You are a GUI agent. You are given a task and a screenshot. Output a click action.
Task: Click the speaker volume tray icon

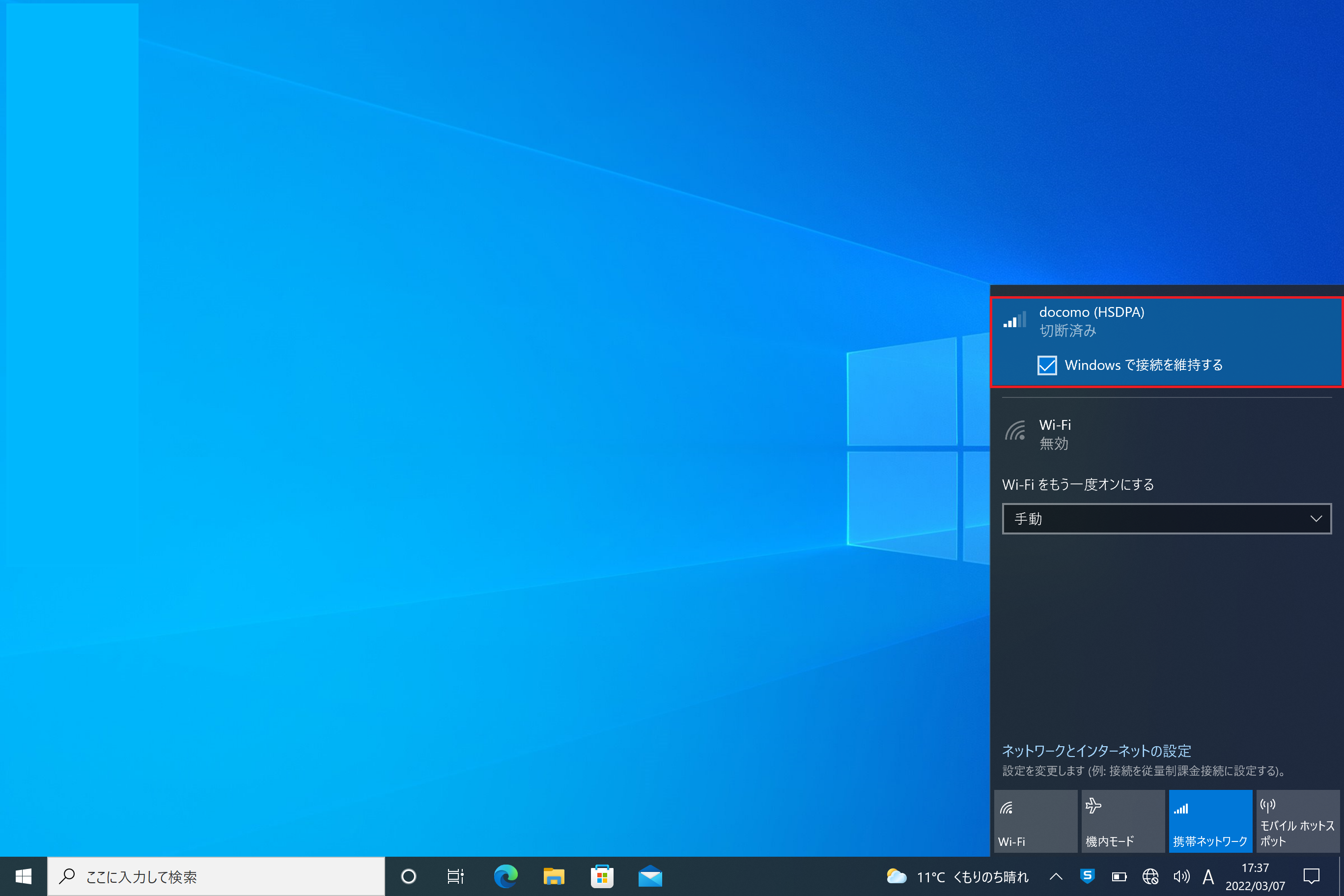tap(1181, 876)
